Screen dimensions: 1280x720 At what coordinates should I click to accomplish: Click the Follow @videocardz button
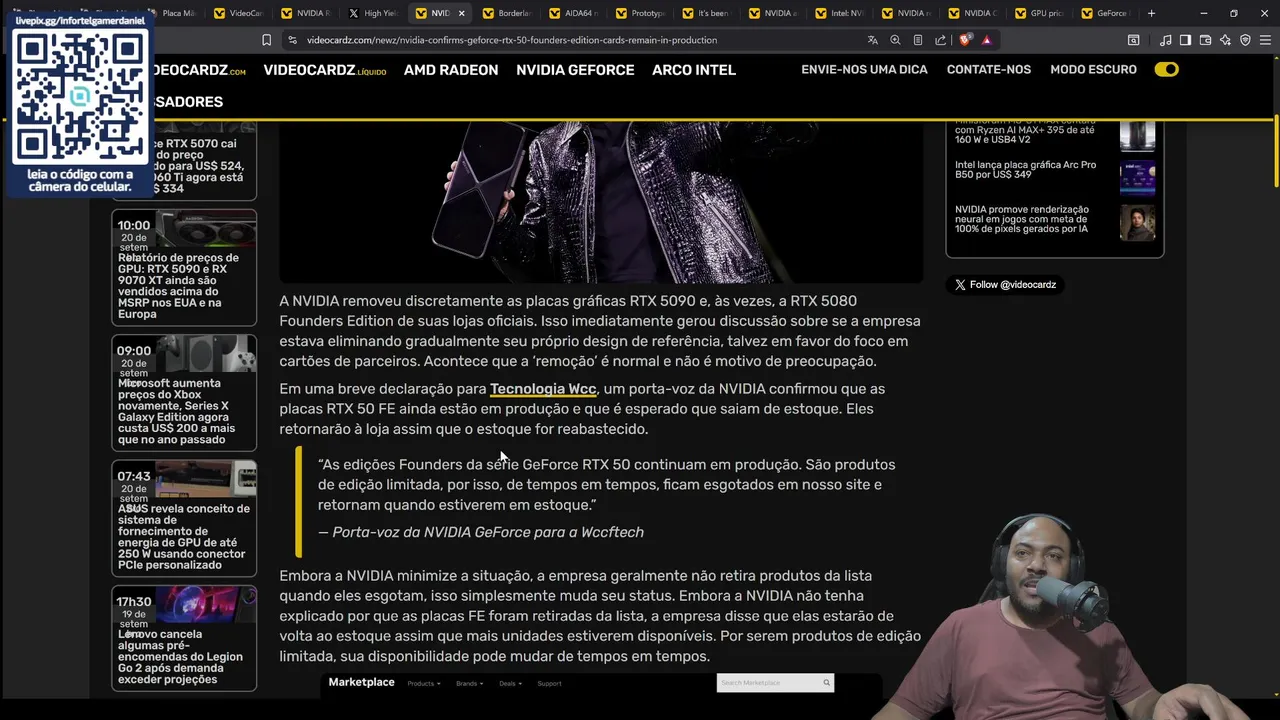1005,285
